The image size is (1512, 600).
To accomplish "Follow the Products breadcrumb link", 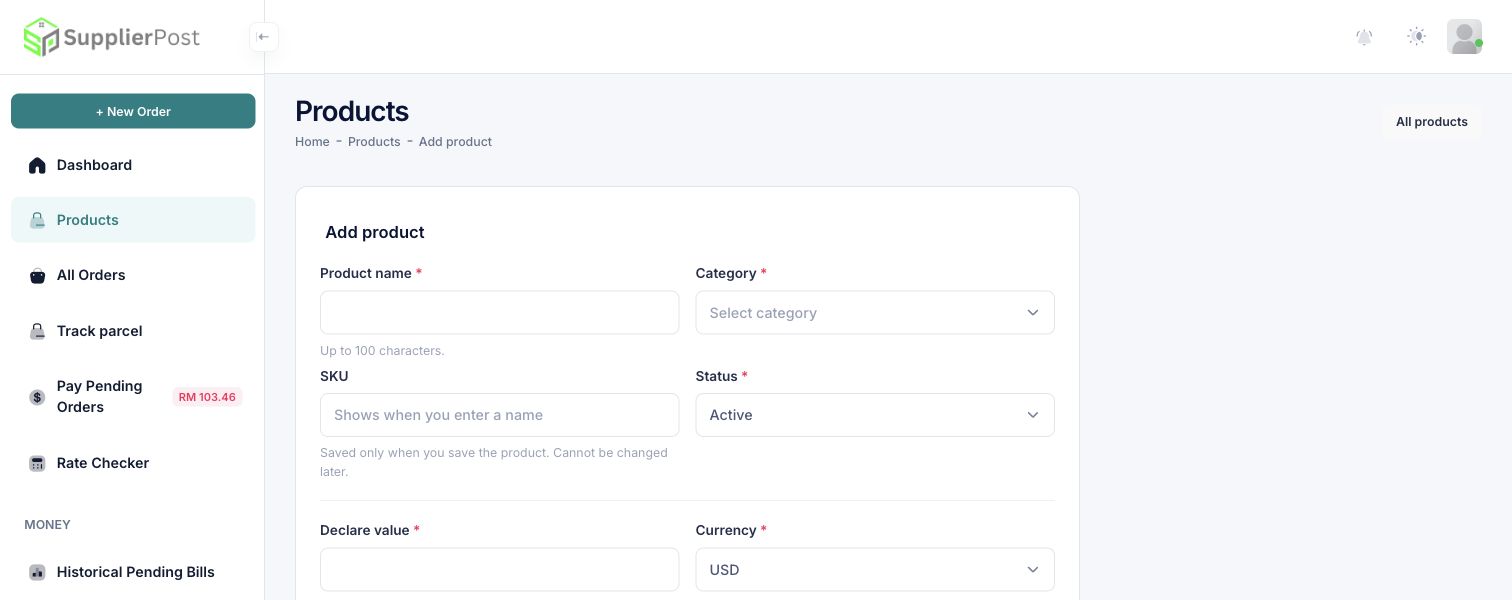I will pos(374,142).
